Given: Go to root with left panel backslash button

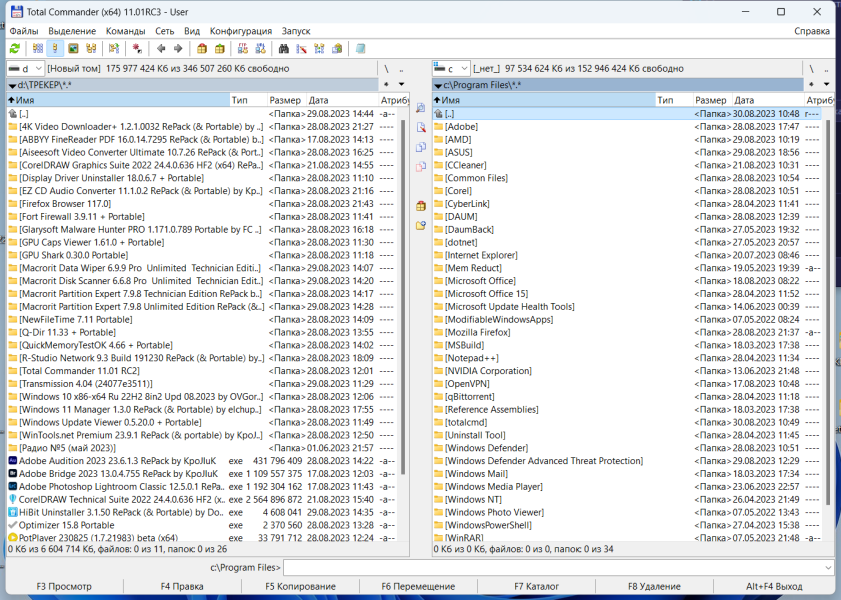Looking at the screenshot, I should click(386, 69).
